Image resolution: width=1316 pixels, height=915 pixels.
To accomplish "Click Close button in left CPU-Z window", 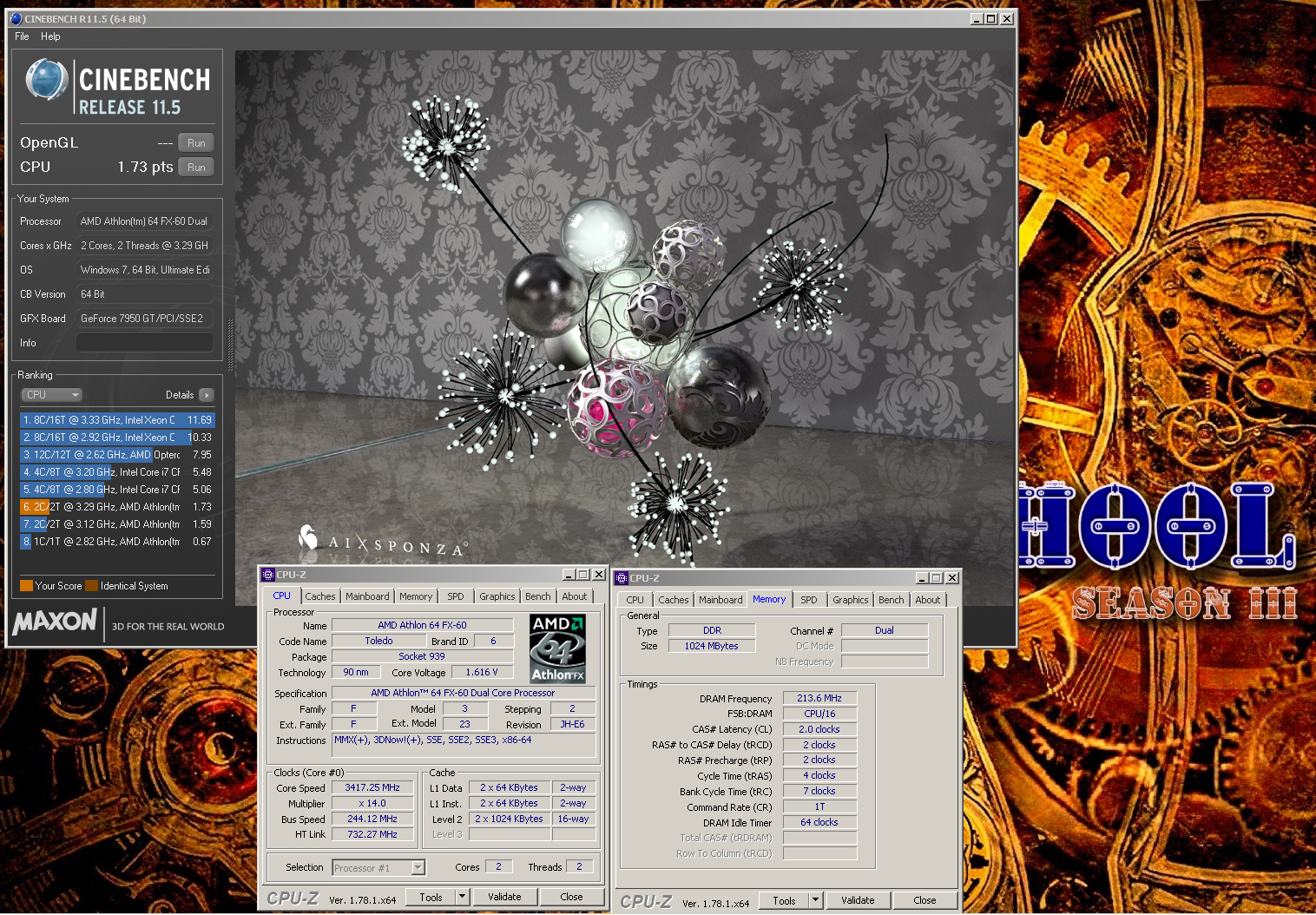I will pos(571,898).
